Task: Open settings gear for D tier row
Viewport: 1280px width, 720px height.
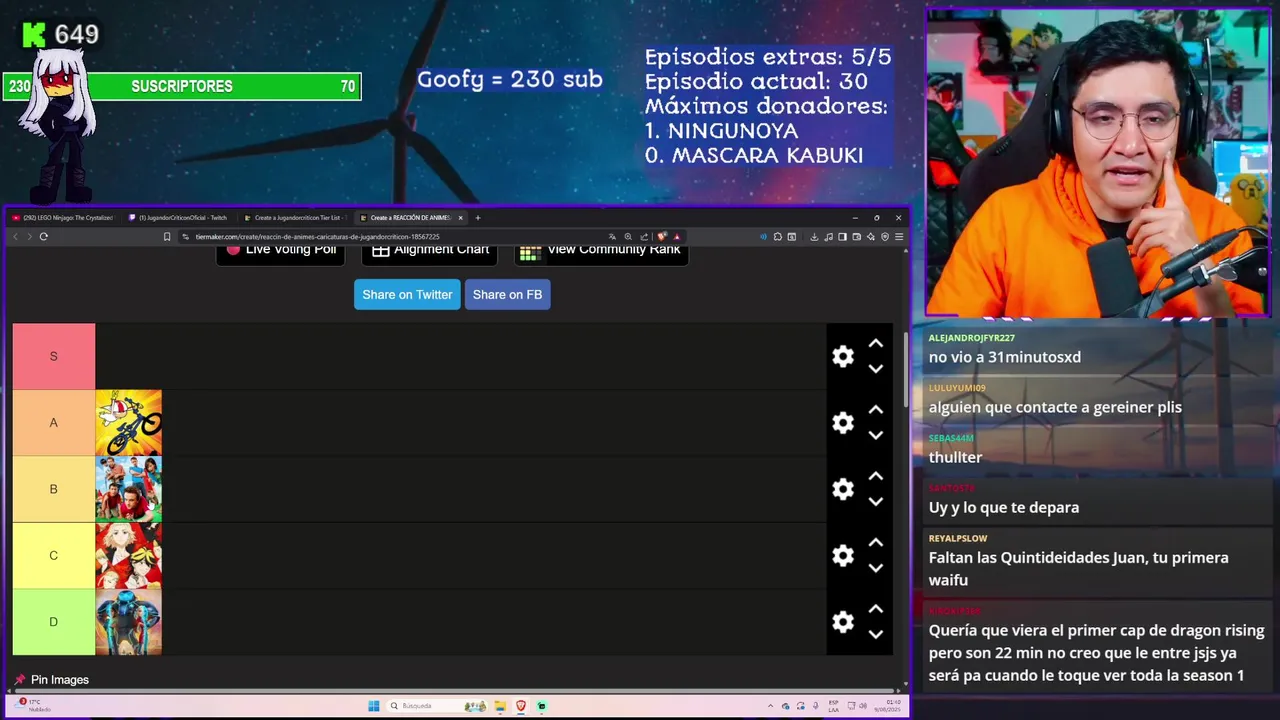Action: 843,622
